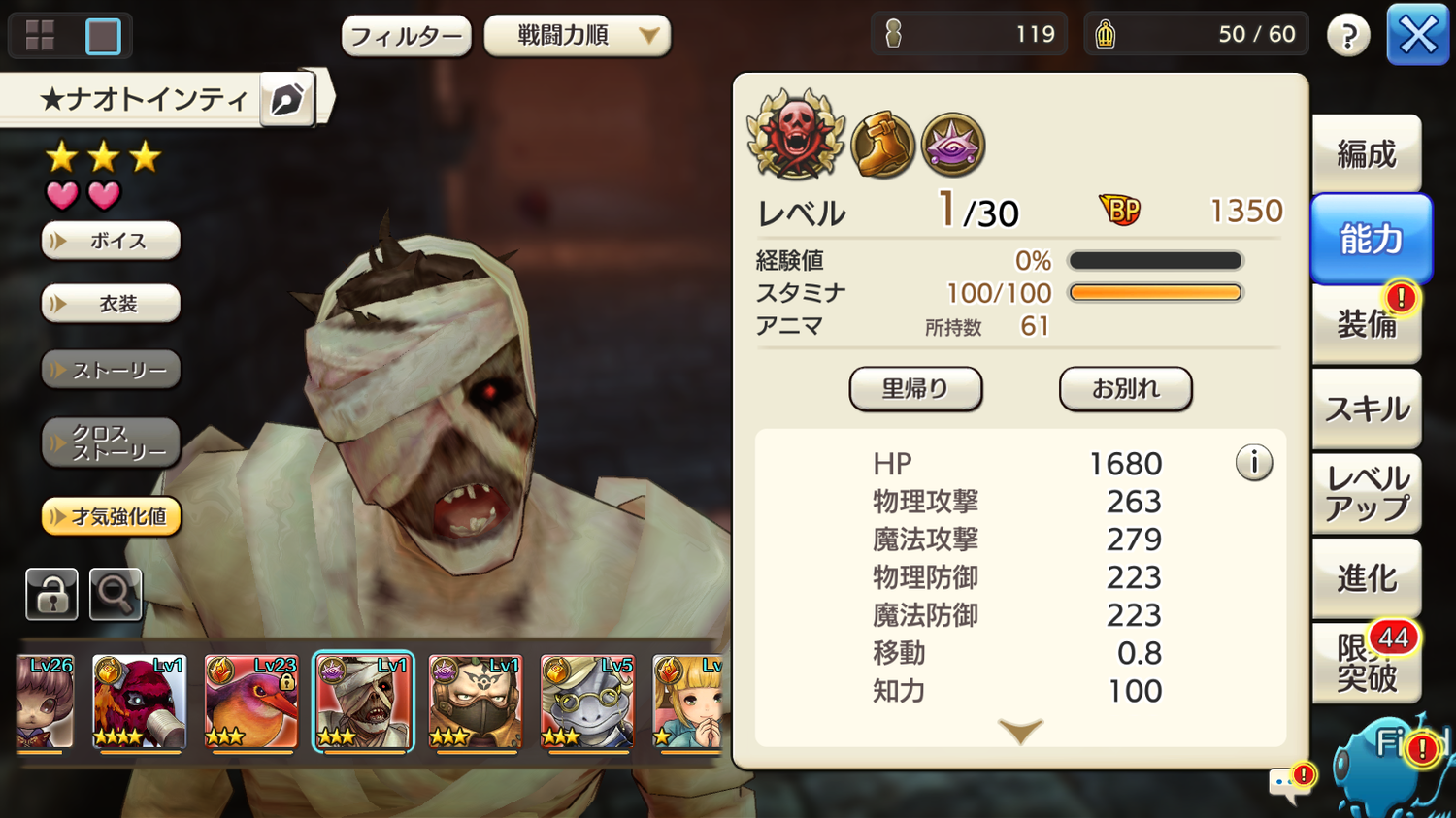Expand the 才気強化値 button
The width and height of the screenshot is (1456, 818).
pos(112,516)
